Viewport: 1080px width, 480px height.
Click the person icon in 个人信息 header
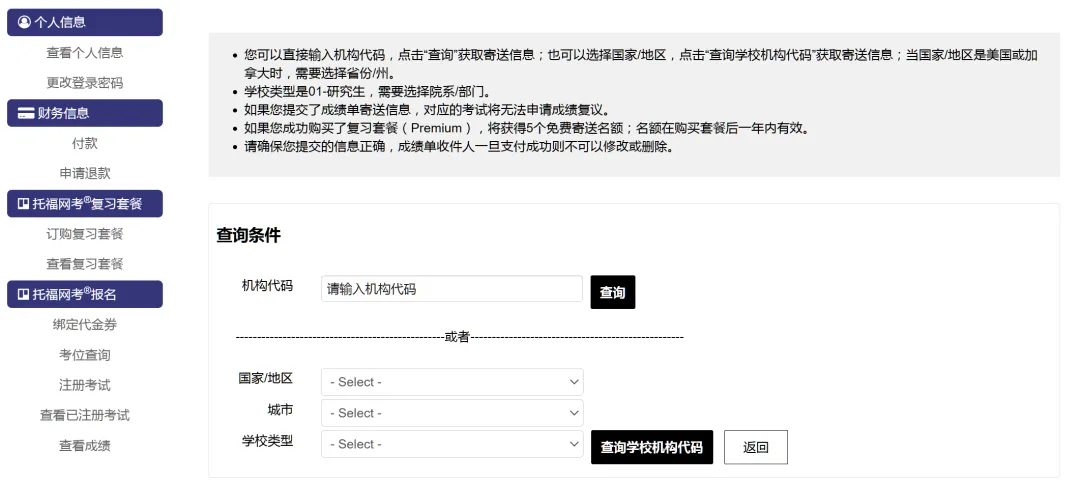coord(24,22)
